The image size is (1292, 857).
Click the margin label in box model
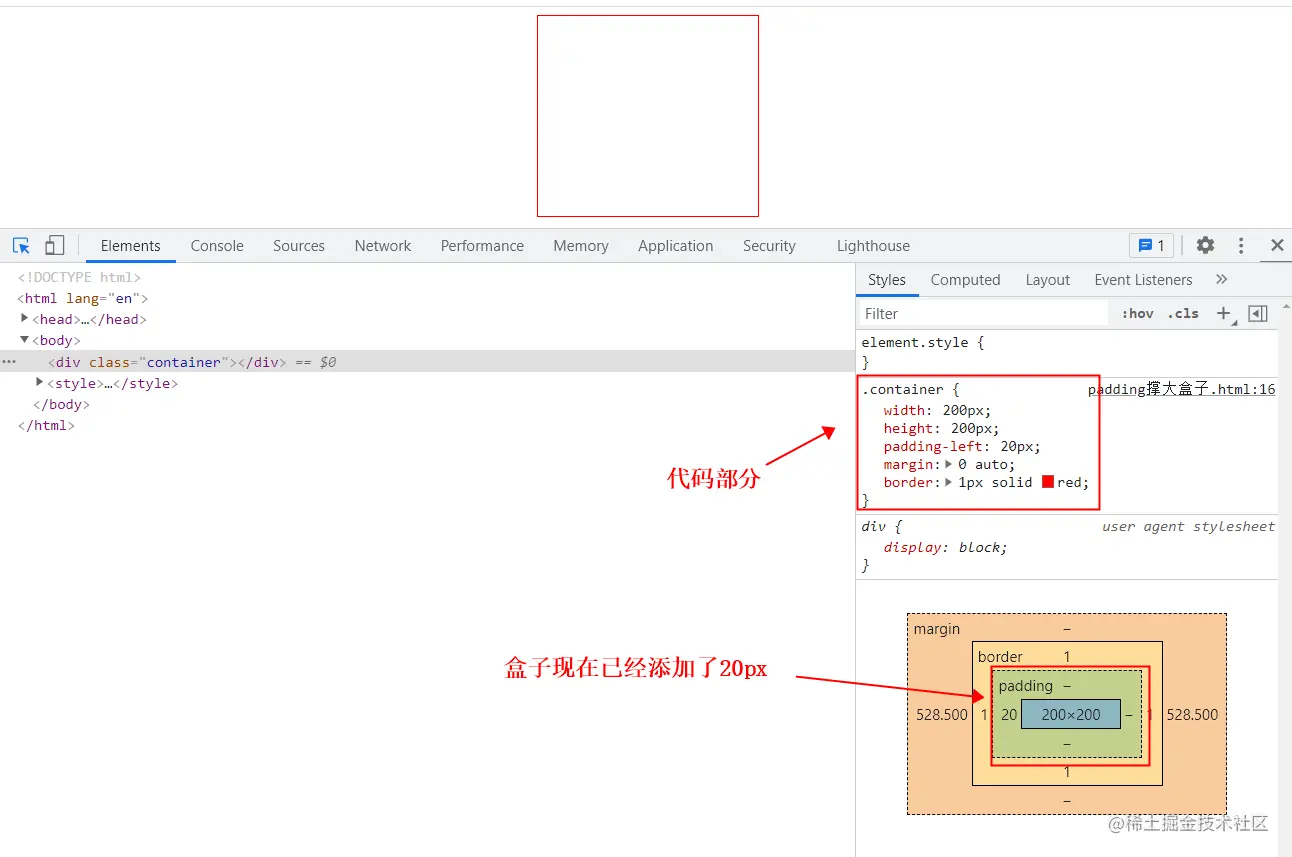click(937, 628)
